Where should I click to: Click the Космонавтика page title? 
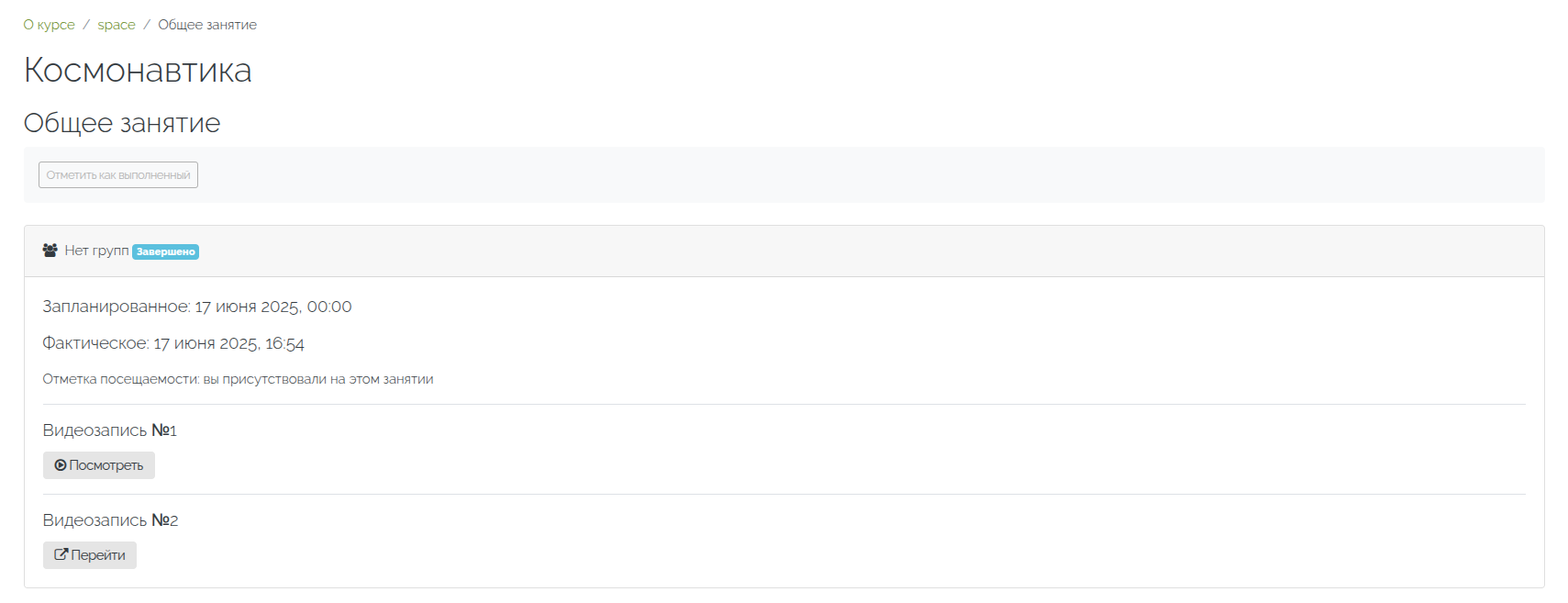tap(138, 71)
